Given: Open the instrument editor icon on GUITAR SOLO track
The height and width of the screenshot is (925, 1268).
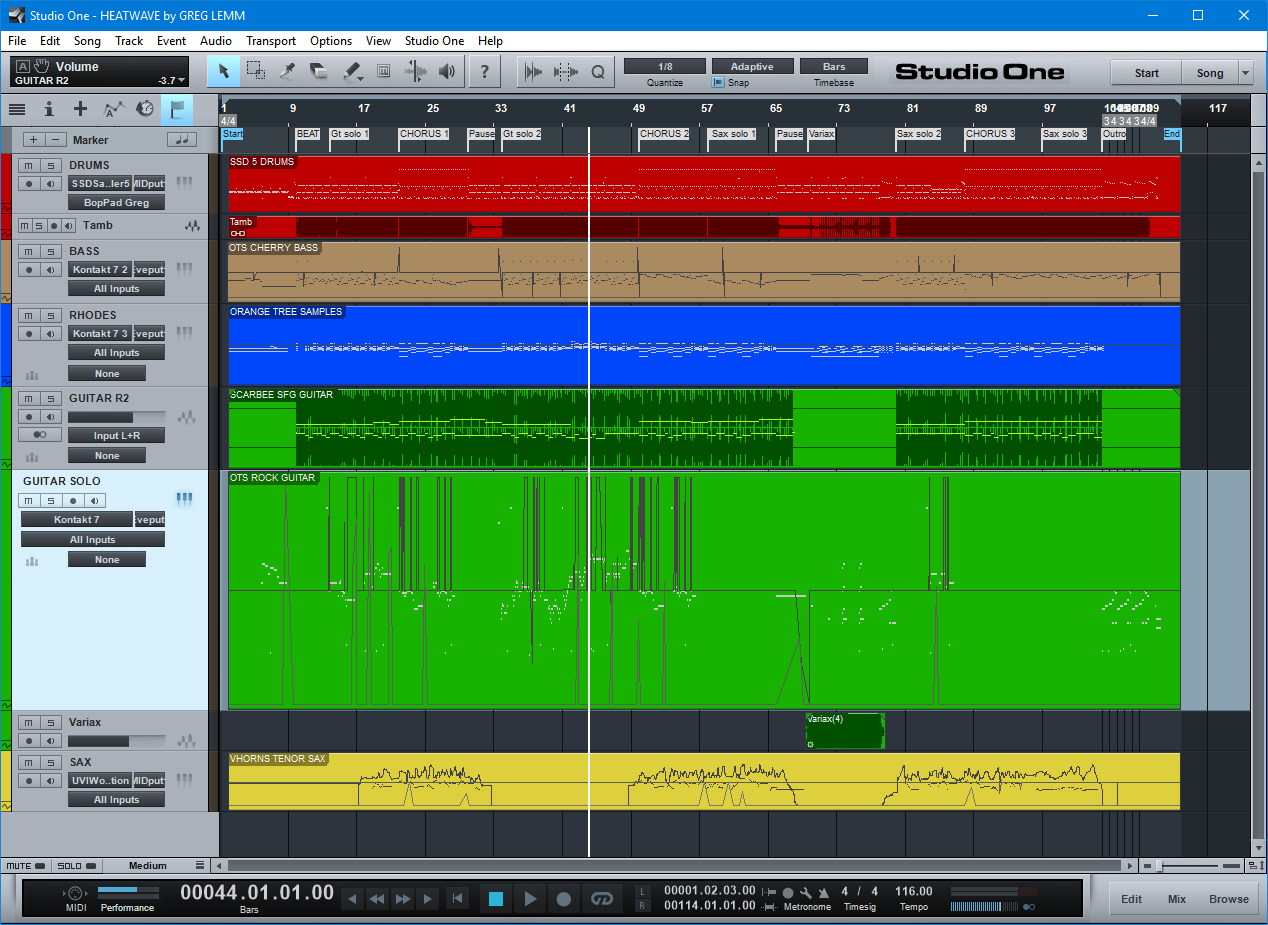Looking at the screenshot, I should point(184,498).
